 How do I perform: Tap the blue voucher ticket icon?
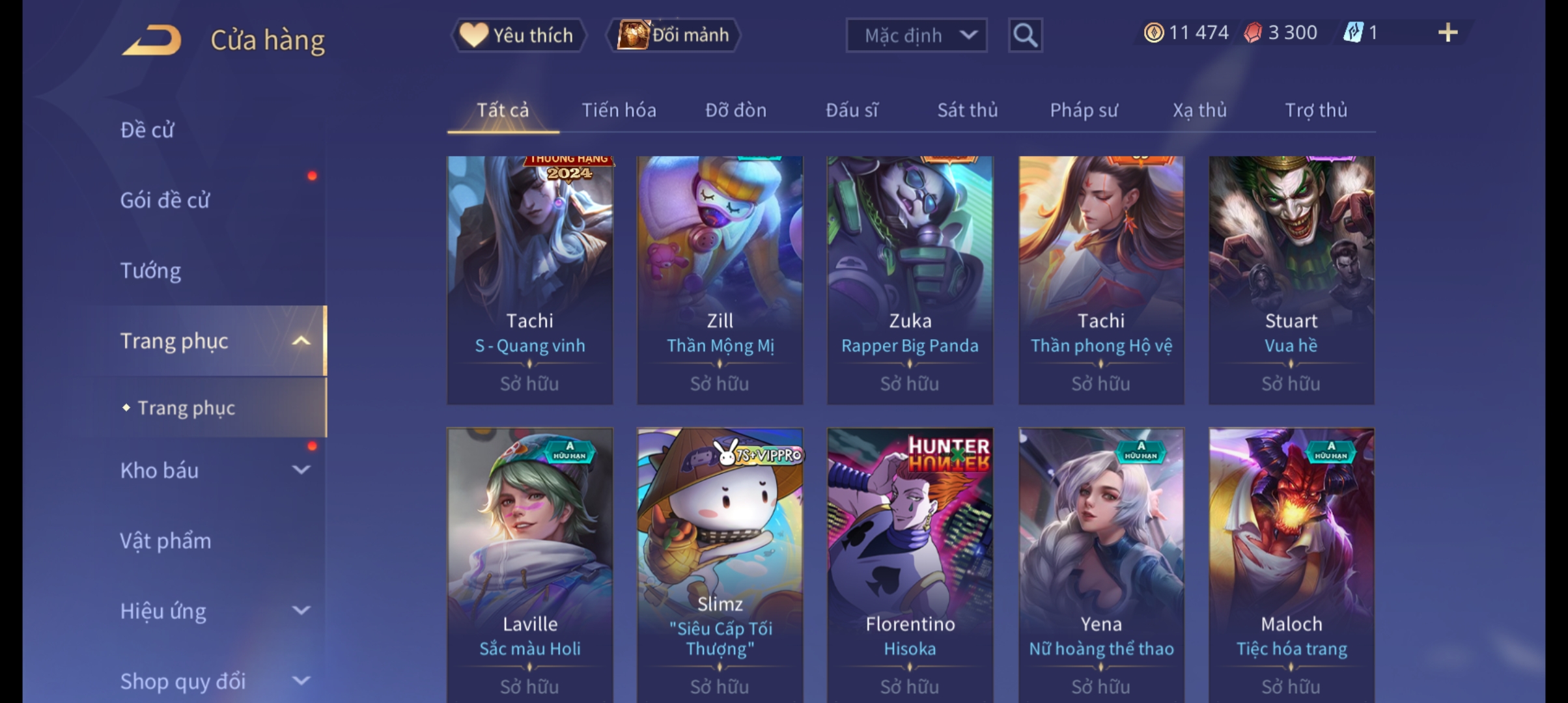pyautogui.click(x=1354, y=33)
